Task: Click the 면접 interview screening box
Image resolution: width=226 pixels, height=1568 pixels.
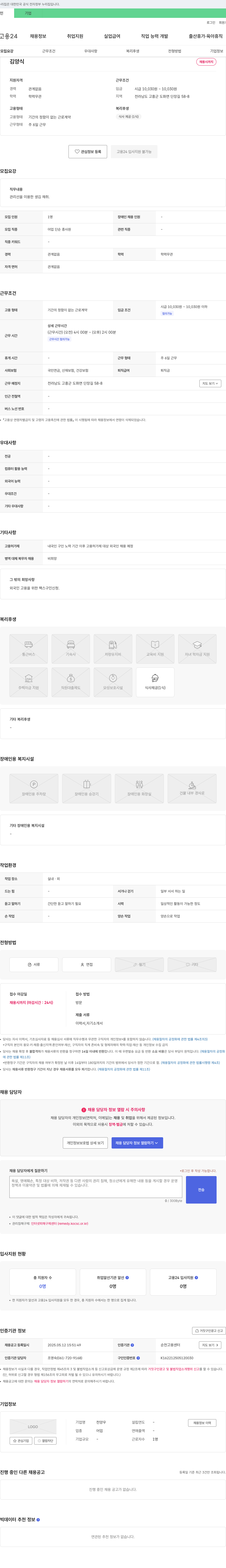Action: [86, 965]
